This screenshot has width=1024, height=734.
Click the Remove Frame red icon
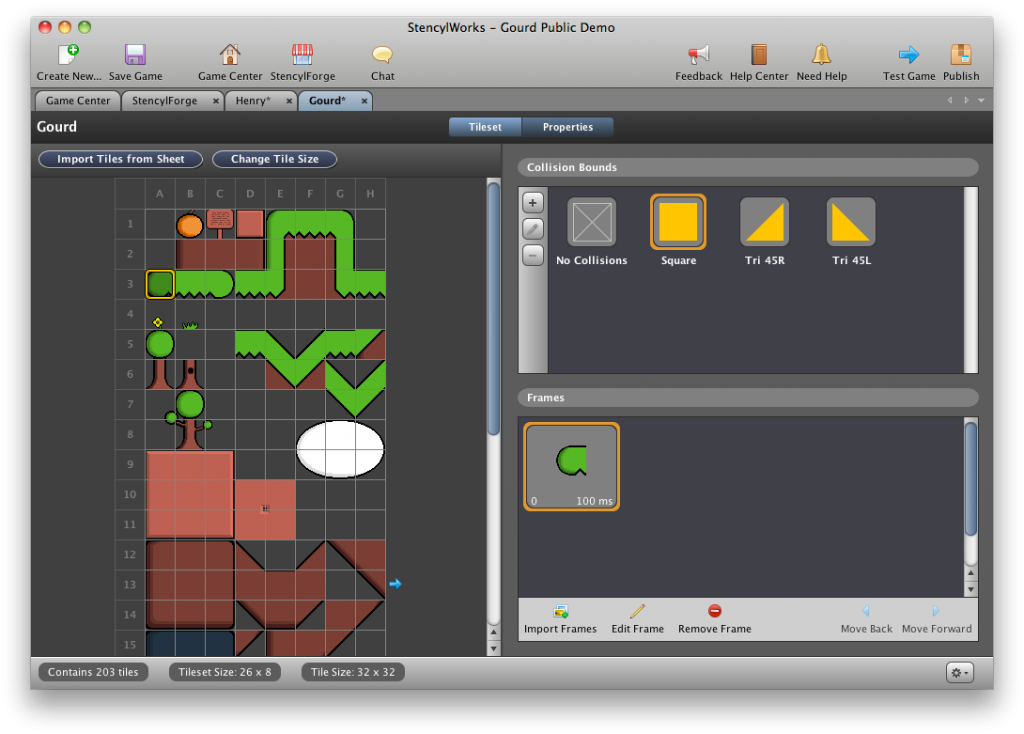(x=714, y=611)
